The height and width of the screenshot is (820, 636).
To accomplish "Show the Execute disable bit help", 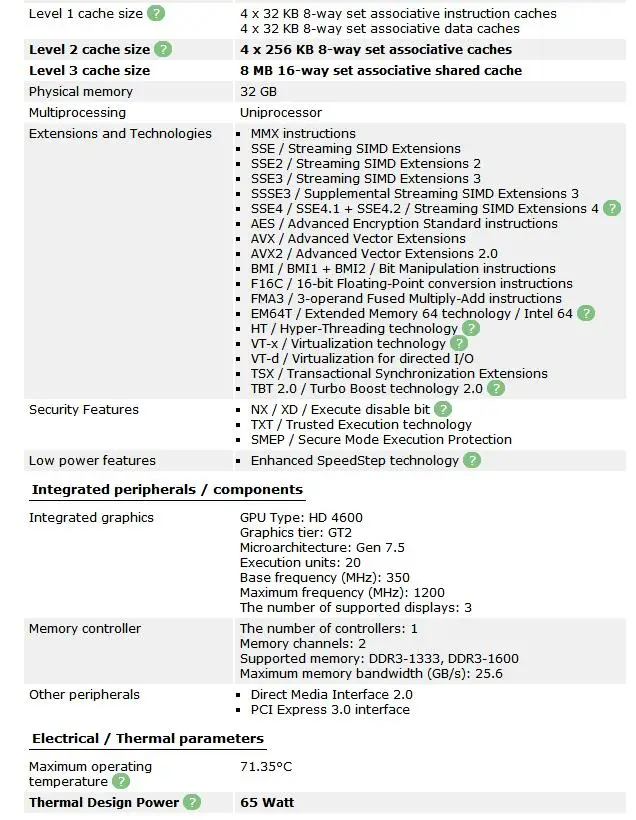I will 443,409.
